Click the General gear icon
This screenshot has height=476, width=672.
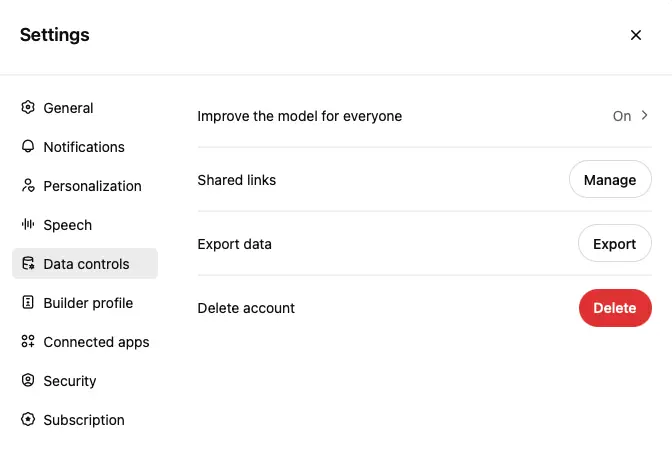point(28,108)
